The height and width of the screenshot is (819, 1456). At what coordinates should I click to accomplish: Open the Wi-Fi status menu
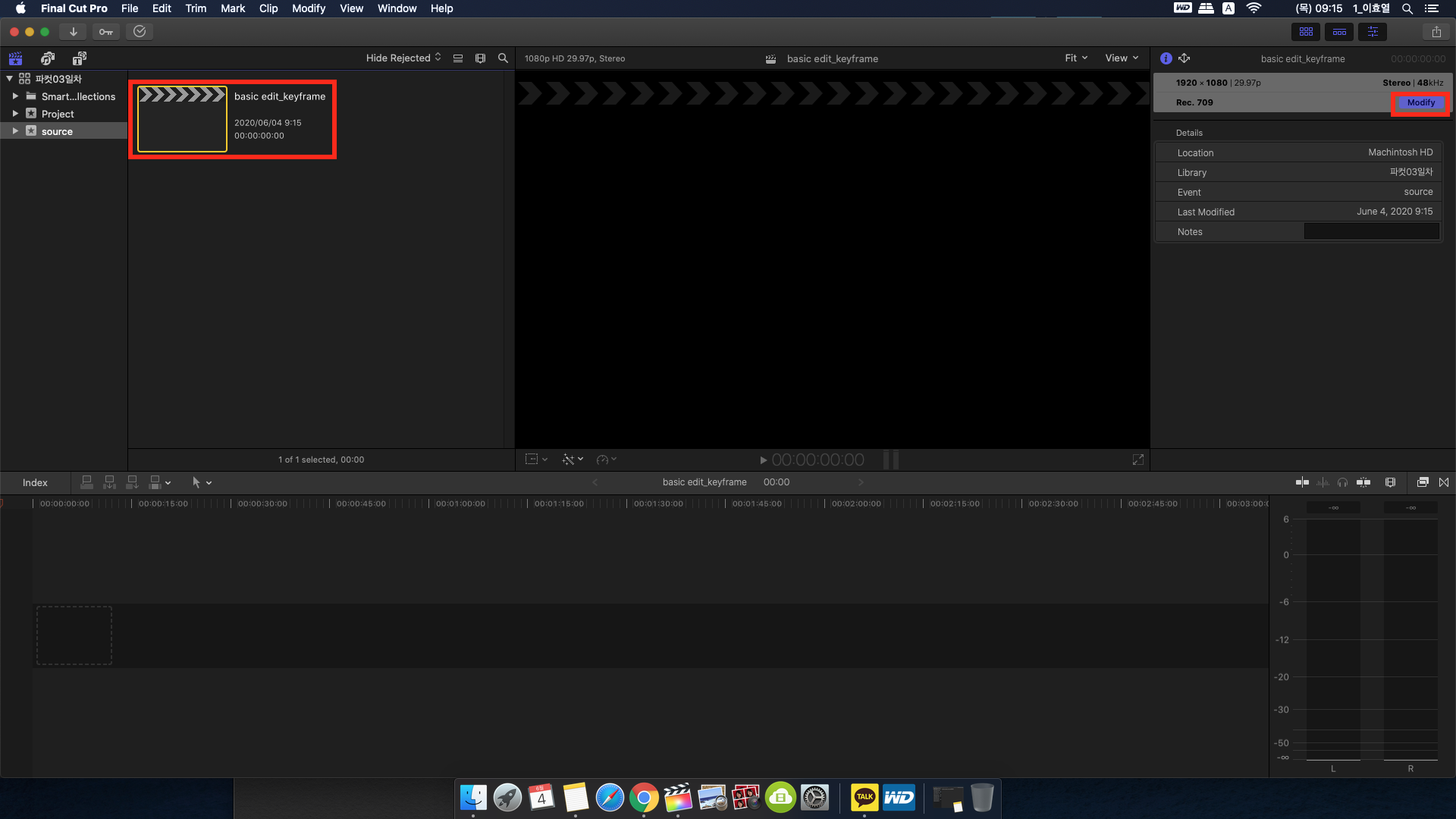1254,8
